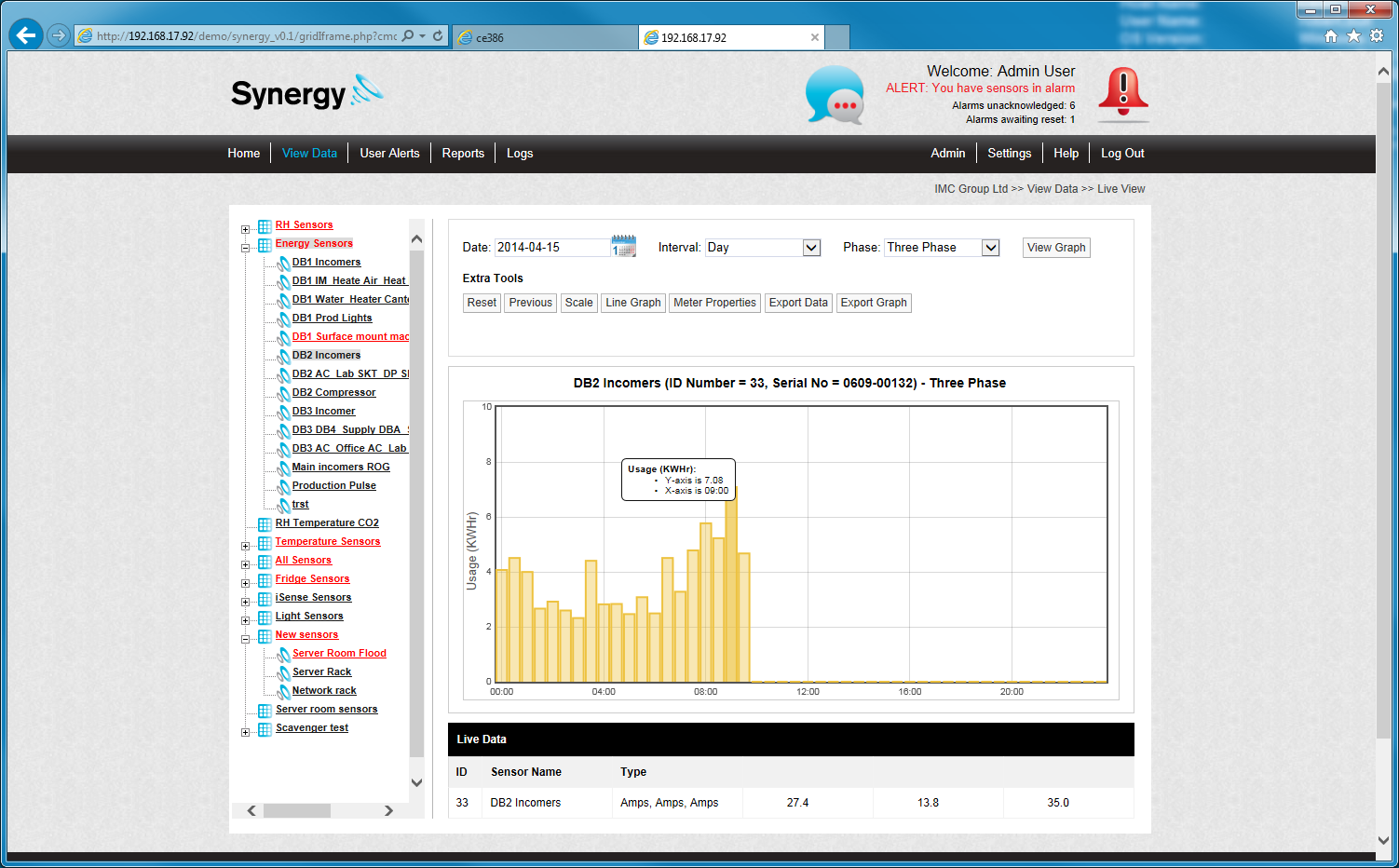Open the chat speech bubble icon
1399x868 pixels.
click(835, 95)
